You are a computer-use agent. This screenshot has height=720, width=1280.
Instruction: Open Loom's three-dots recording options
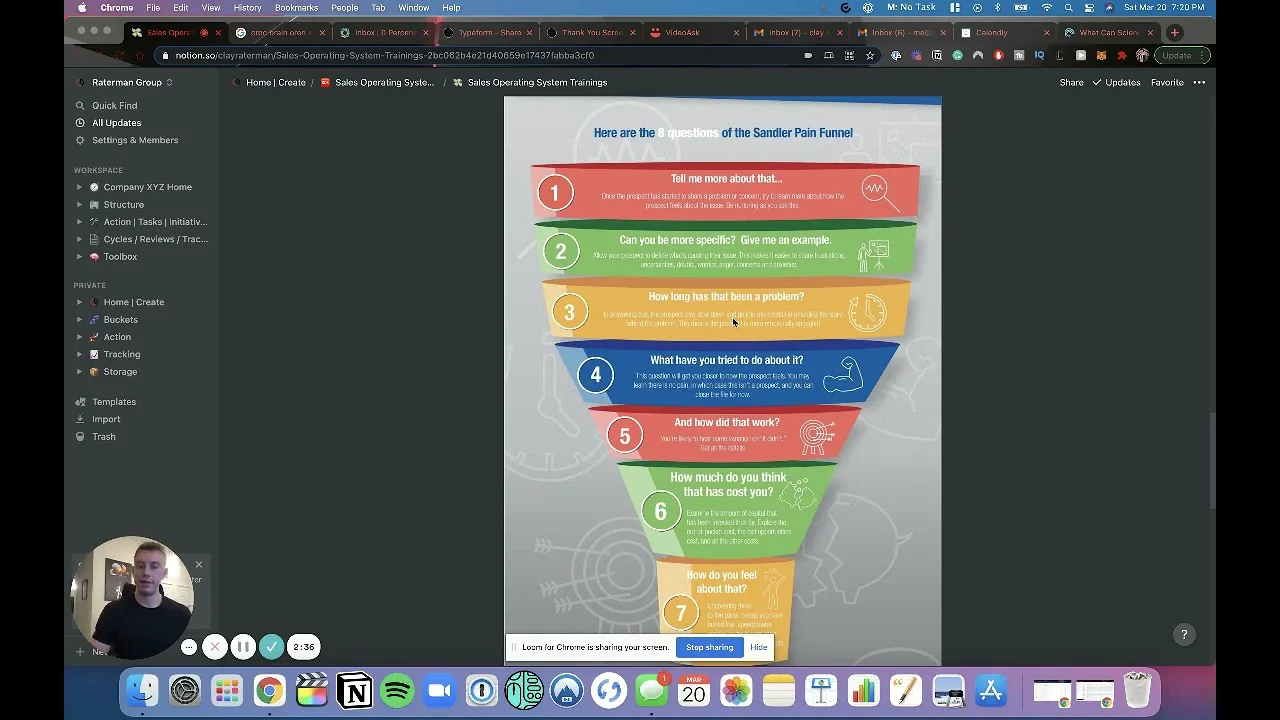pos(189,647)
